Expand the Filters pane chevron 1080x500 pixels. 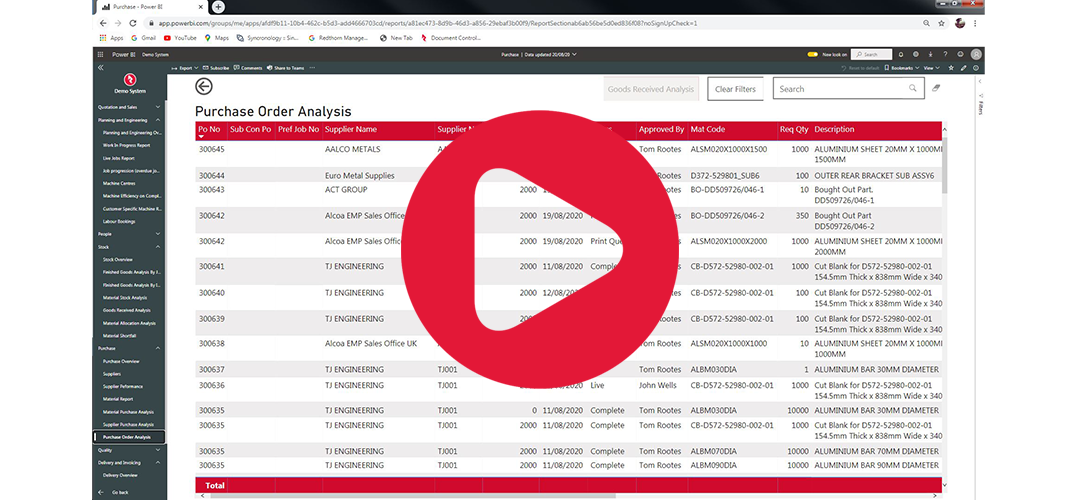[x=981, y=81]
